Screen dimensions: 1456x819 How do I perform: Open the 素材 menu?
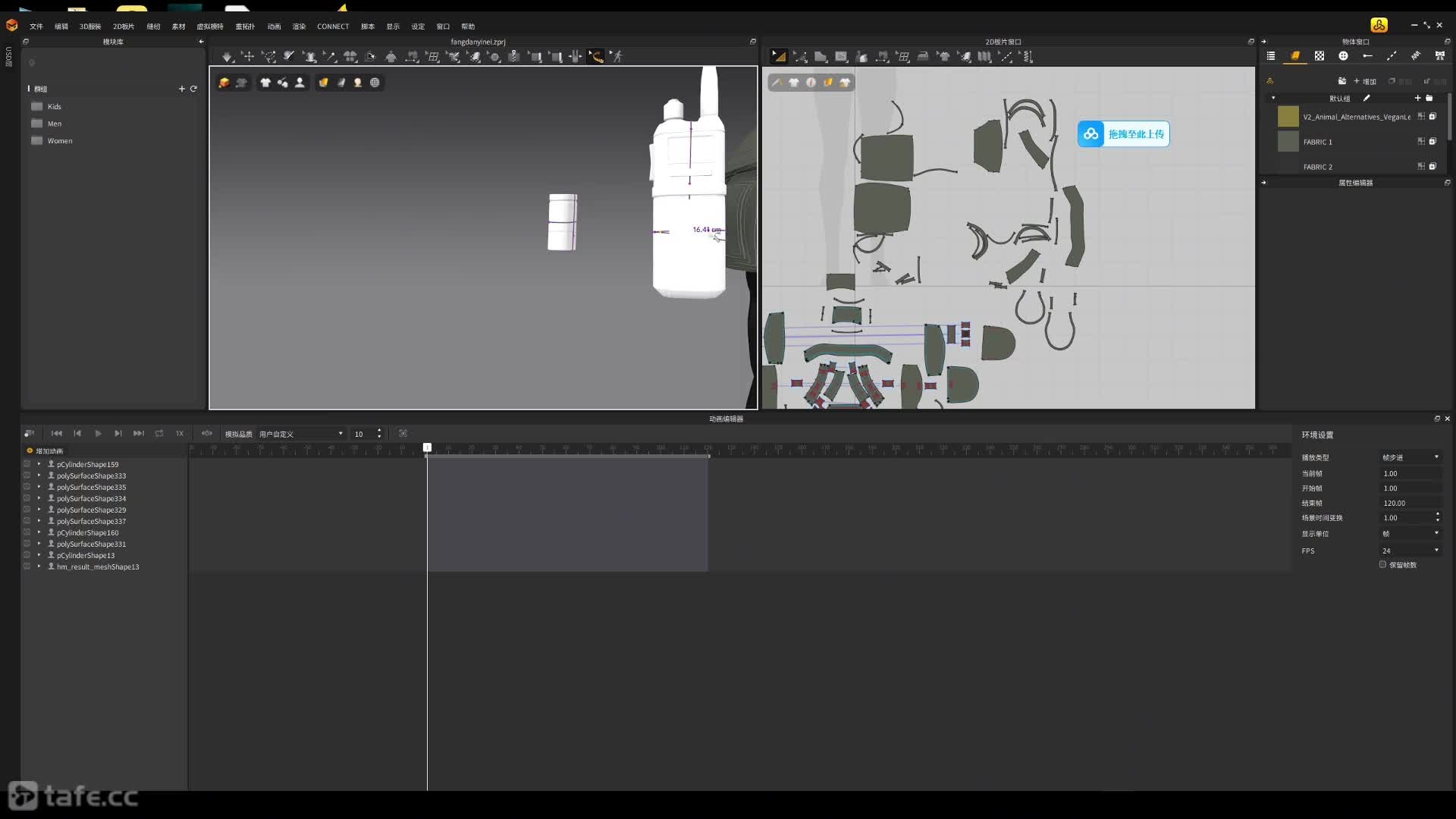[178, 27]
